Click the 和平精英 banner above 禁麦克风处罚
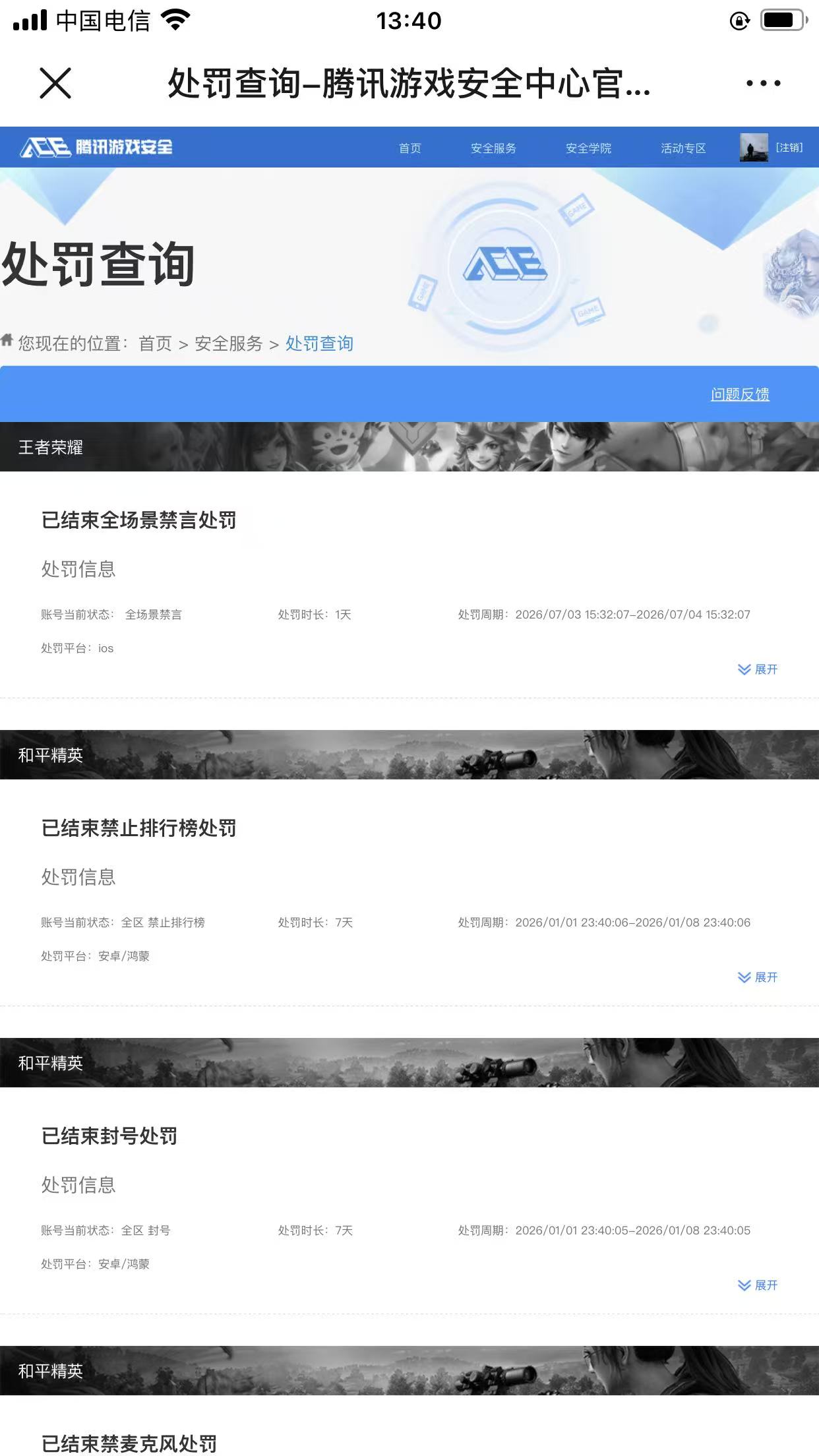 click(409, 1370)
